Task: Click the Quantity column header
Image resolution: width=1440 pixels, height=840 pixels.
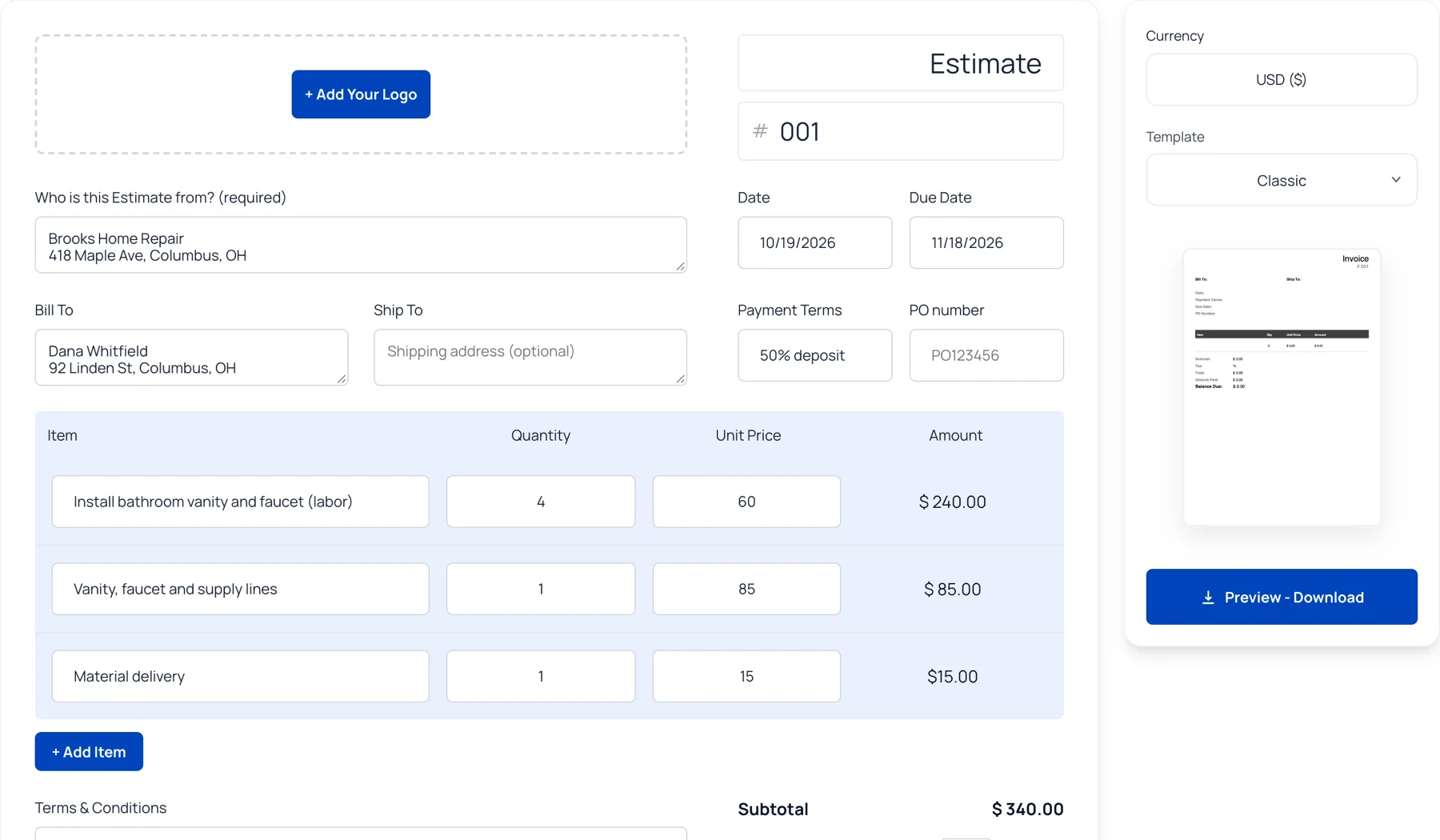Action: click(x=541, y=435)
